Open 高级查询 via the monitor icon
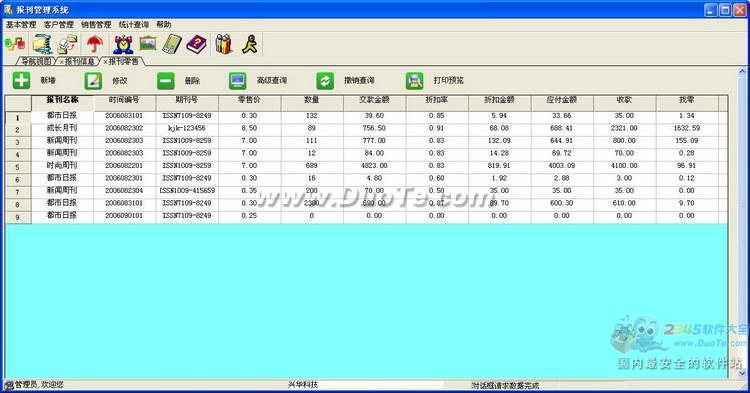Viewport: 750px width, 393px height. pos(238,81)
